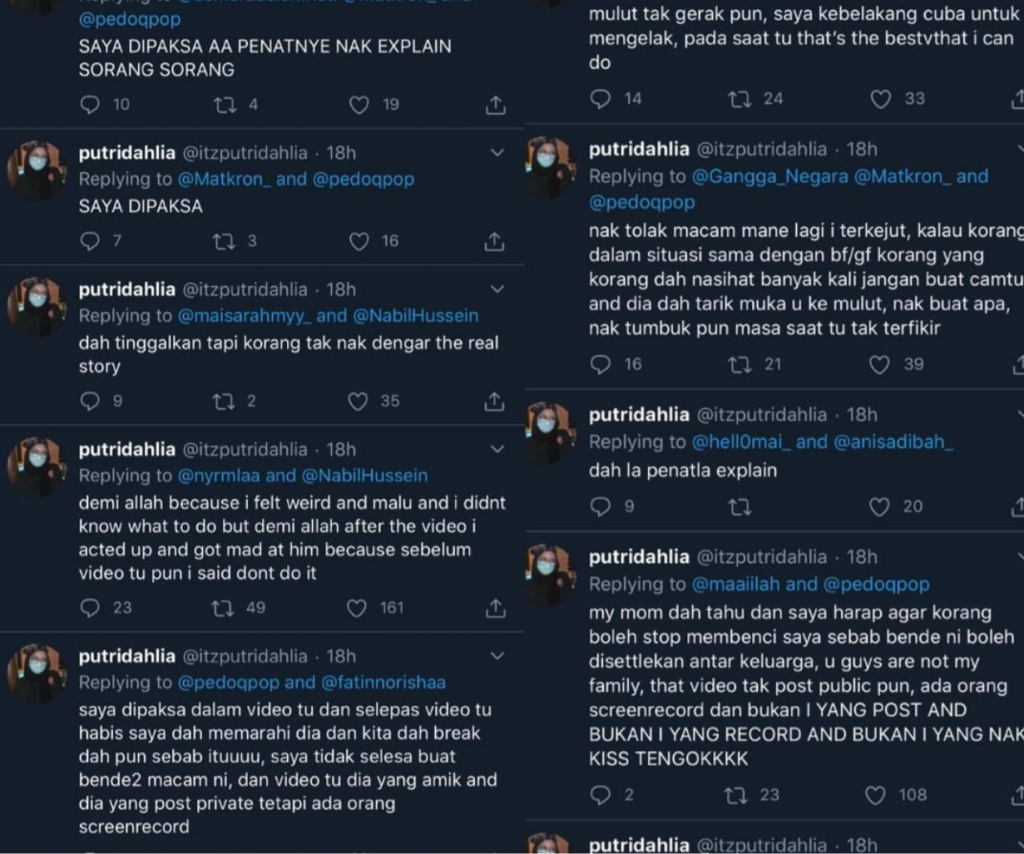Retweet the tweet with 21 retweets
1024x854 pixels.
739,364
